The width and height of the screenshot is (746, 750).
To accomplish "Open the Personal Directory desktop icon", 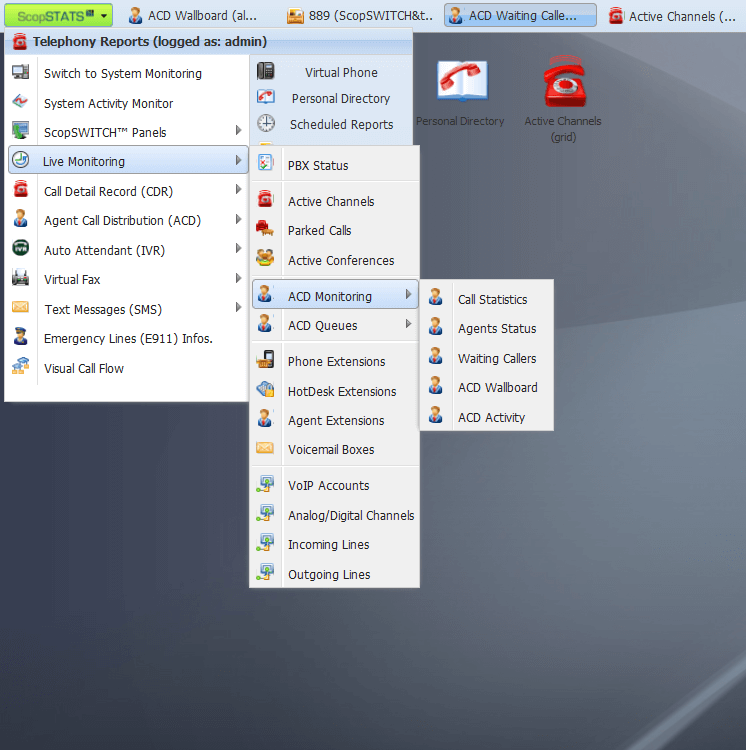I will tap(460, 86).
